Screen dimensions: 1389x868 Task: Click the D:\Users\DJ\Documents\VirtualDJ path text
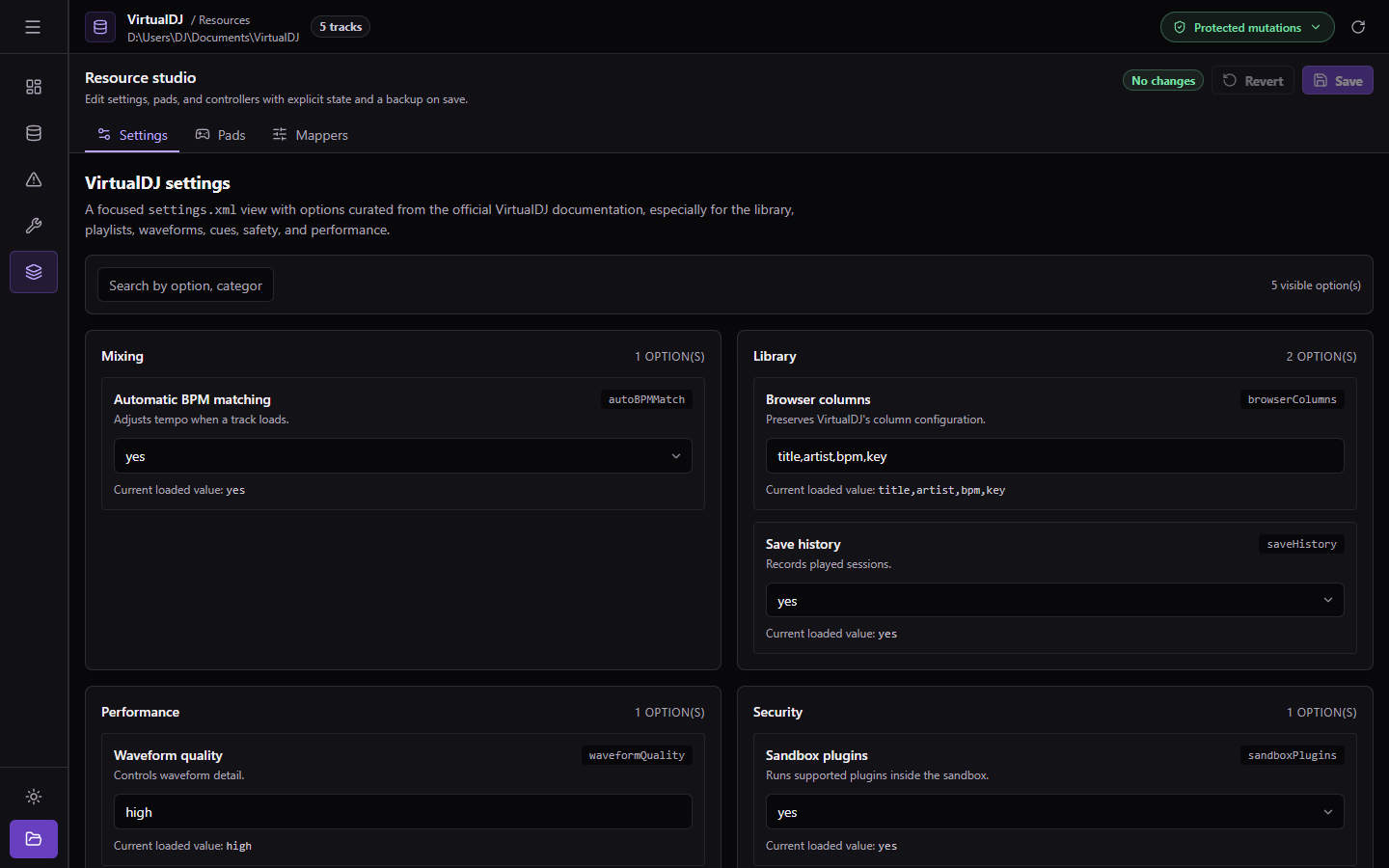tap(213, 38)
